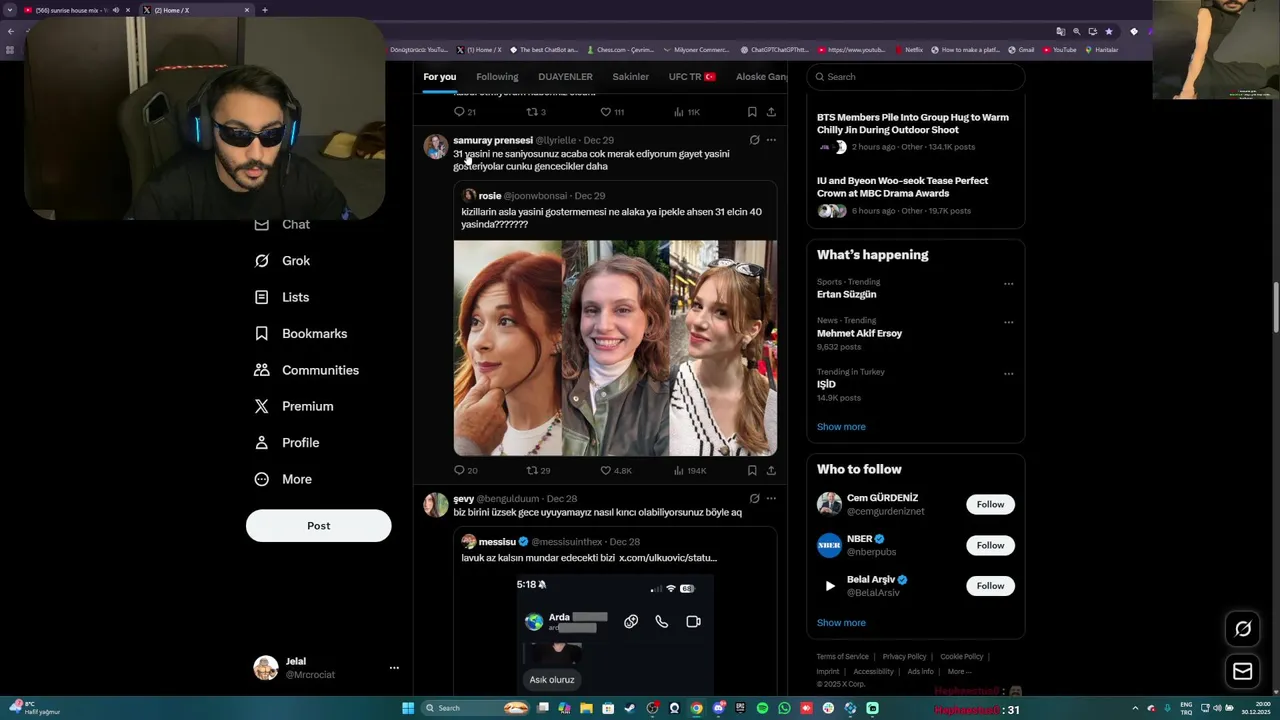Screen dimensions: 1280x720
Task: Click Grok explain icon on samuray prensesi's post
Action: (754, 140)
